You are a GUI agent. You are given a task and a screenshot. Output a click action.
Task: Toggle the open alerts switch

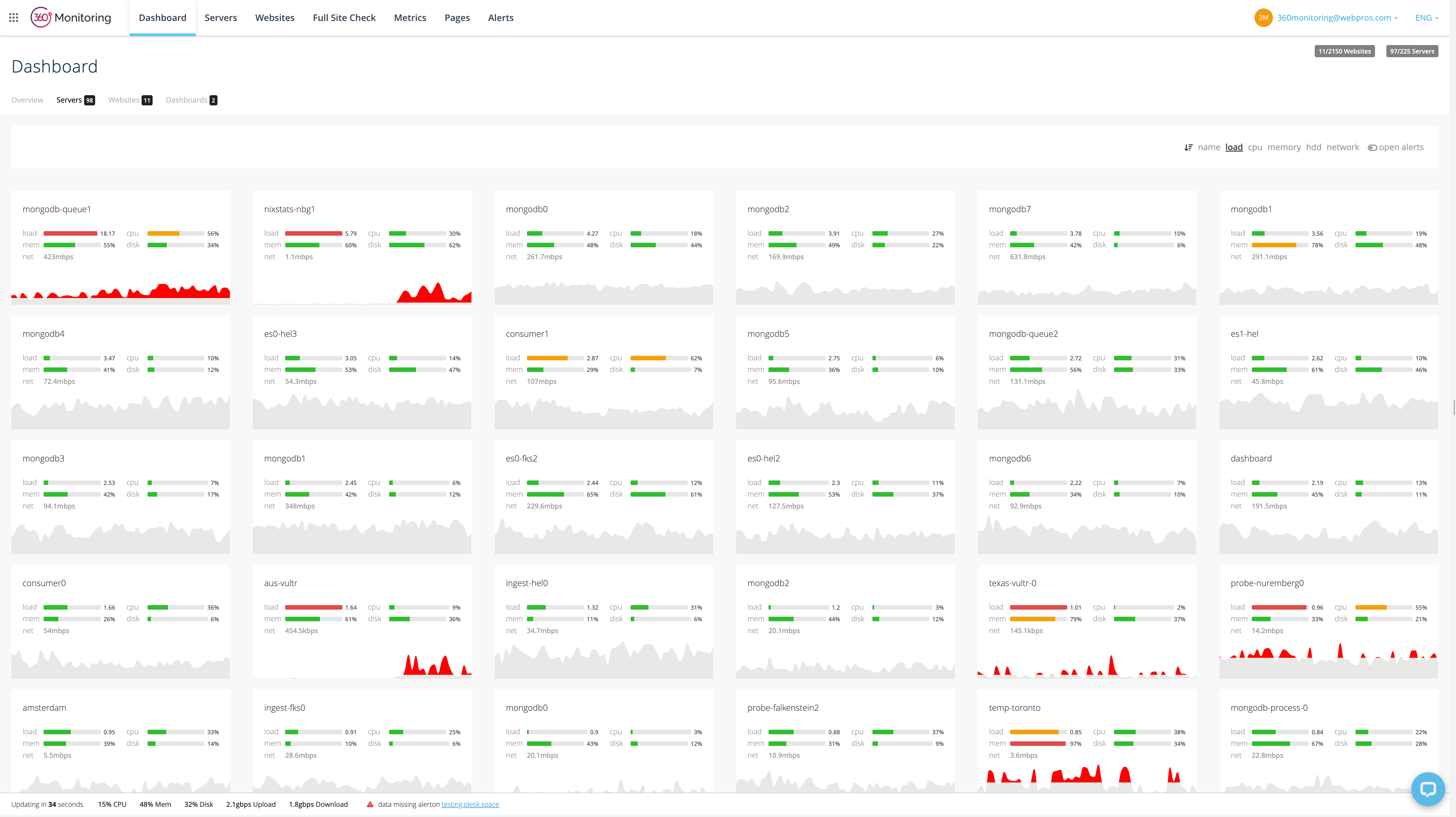[x=1373, y=148]
